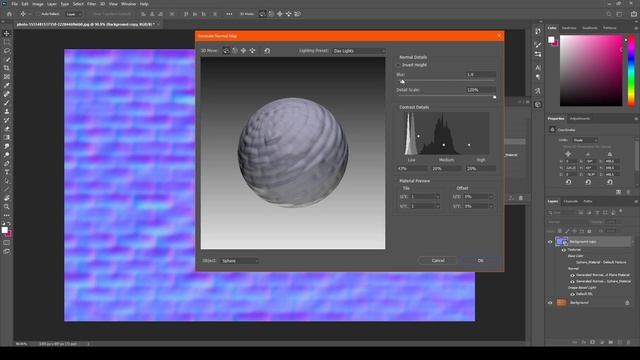Select the Crop tool

pyautogui.click(x=7, y=68)
